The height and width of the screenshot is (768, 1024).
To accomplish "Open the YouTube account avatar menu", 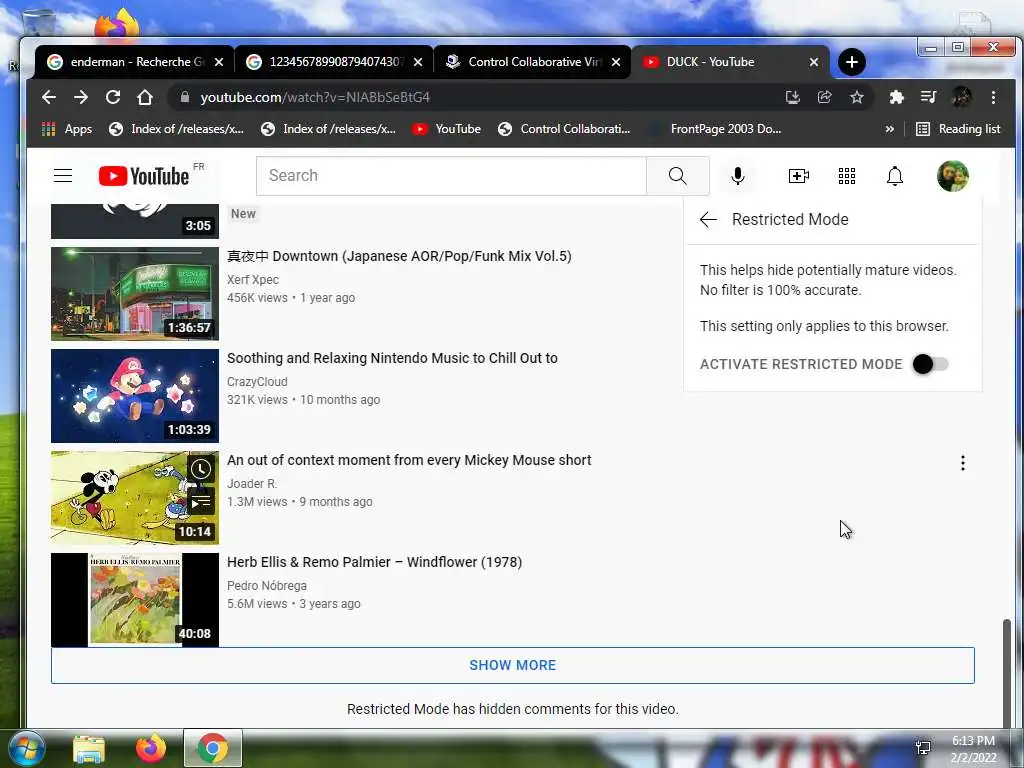I will pyautogui.click(x=953, y=176).
